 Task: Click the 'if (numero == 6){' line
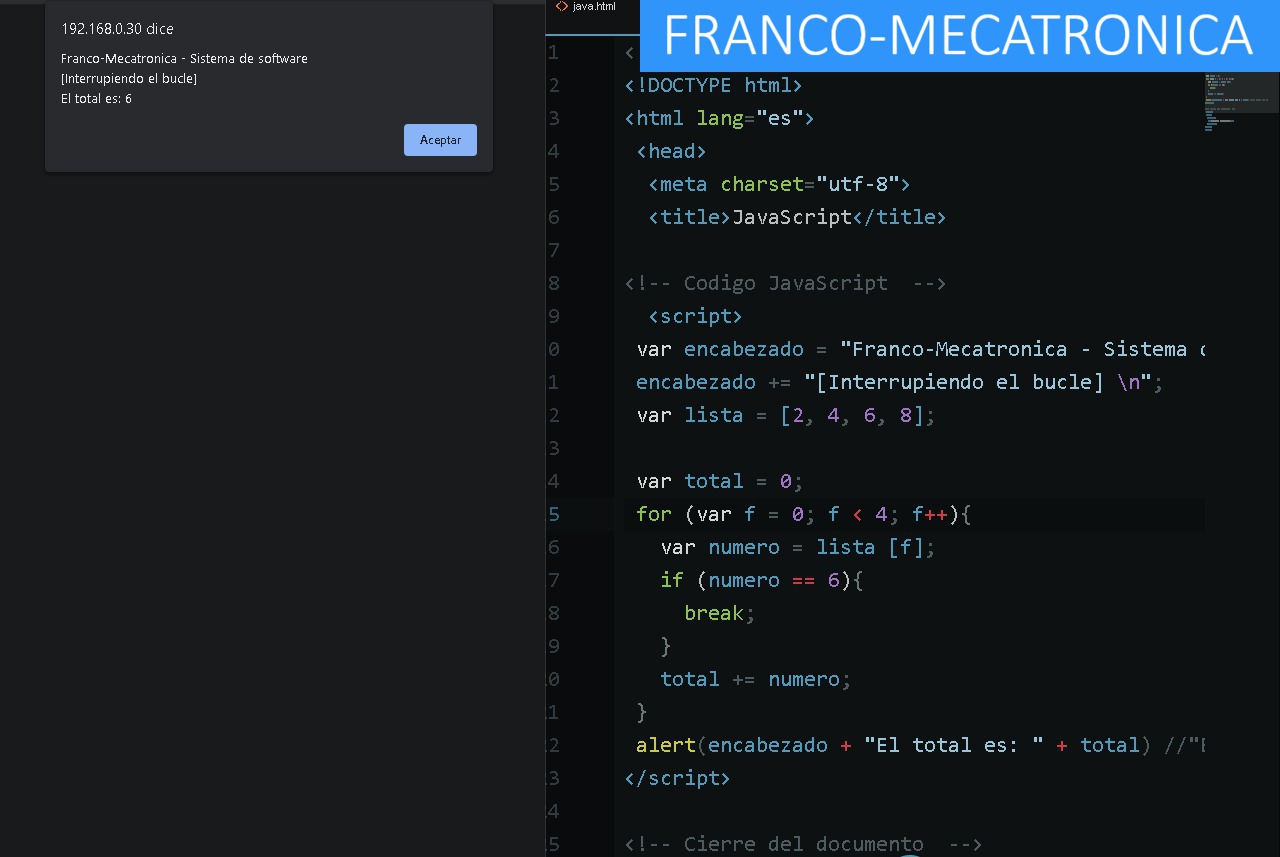point(761,580)
